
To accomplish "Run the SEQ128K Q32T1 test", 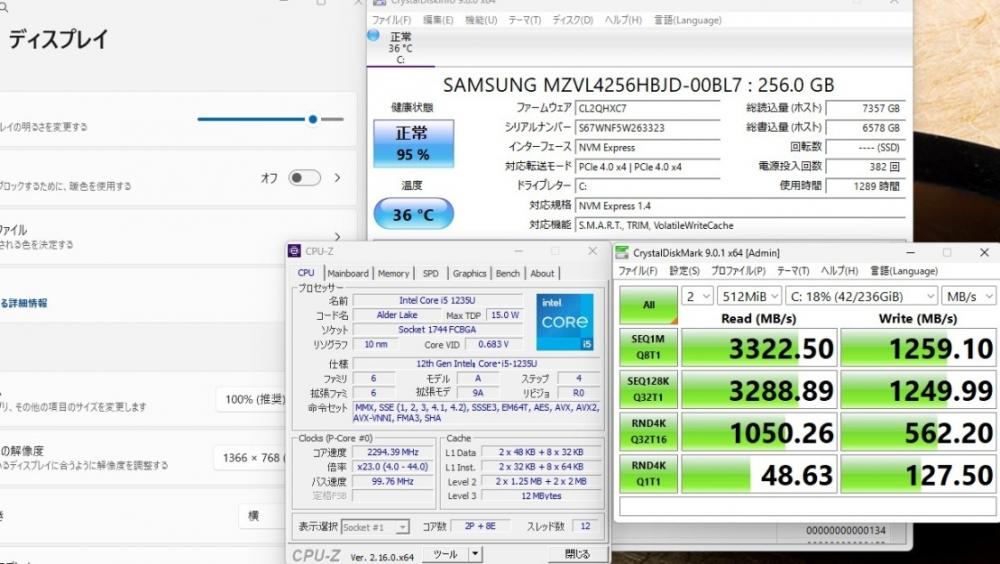I will [648, 389].
